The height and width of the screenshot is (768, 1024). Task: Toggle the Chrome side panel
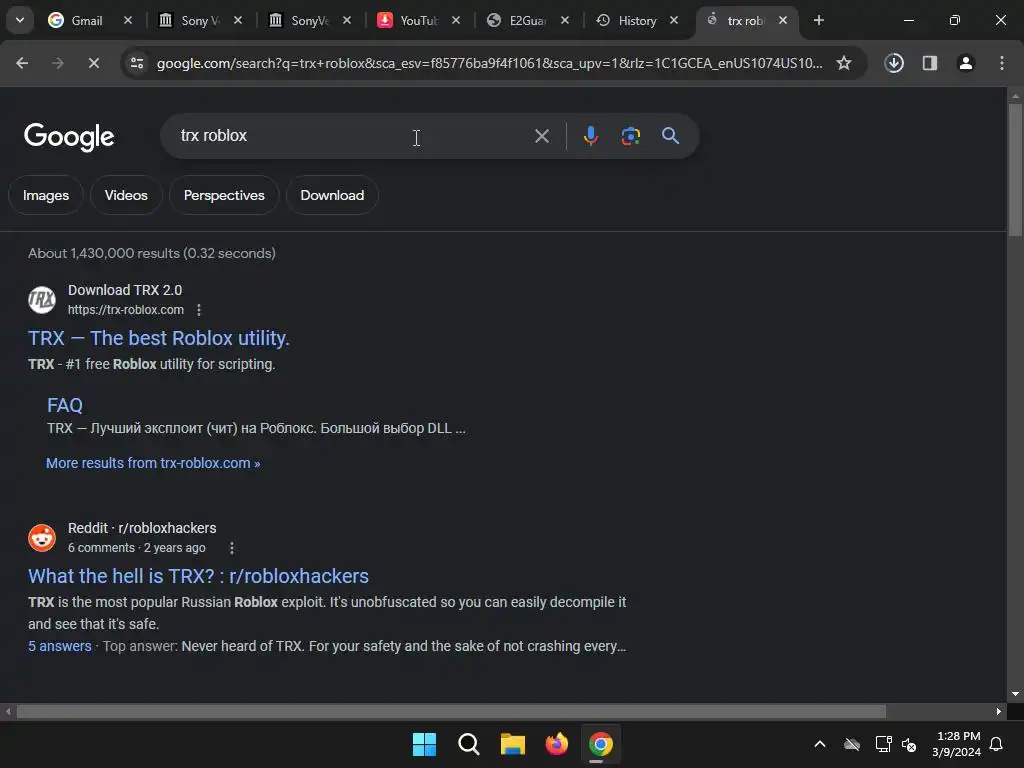tap(930, 63)
